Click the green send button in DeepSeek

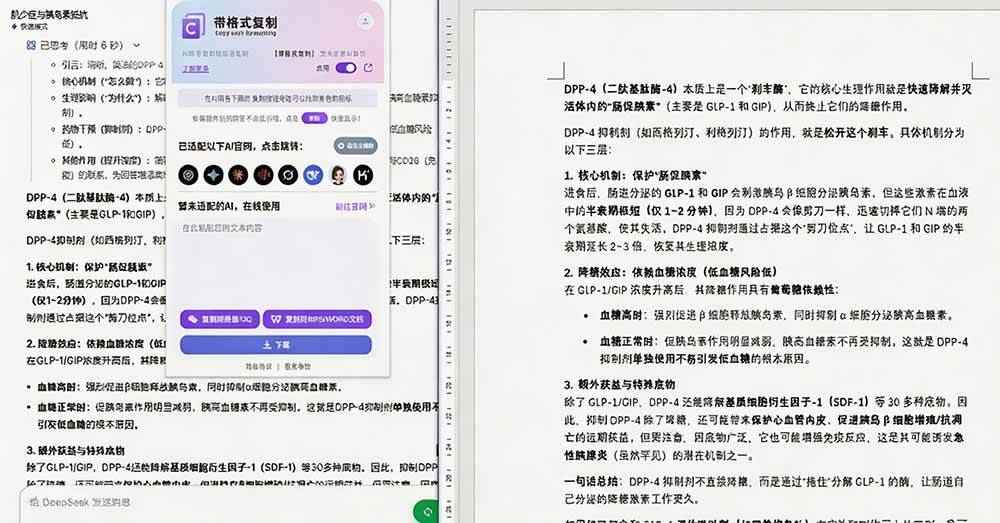pos(426,511)
